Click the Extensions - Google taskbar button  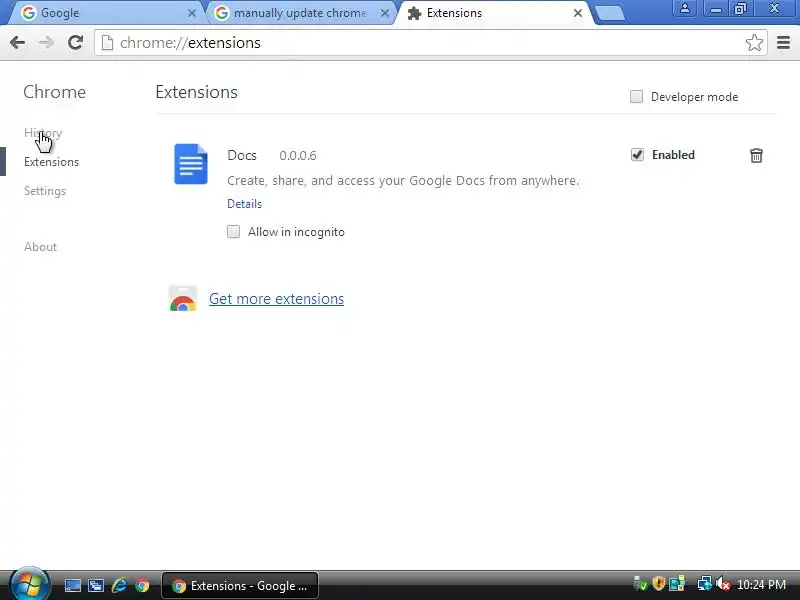point(240,585)
